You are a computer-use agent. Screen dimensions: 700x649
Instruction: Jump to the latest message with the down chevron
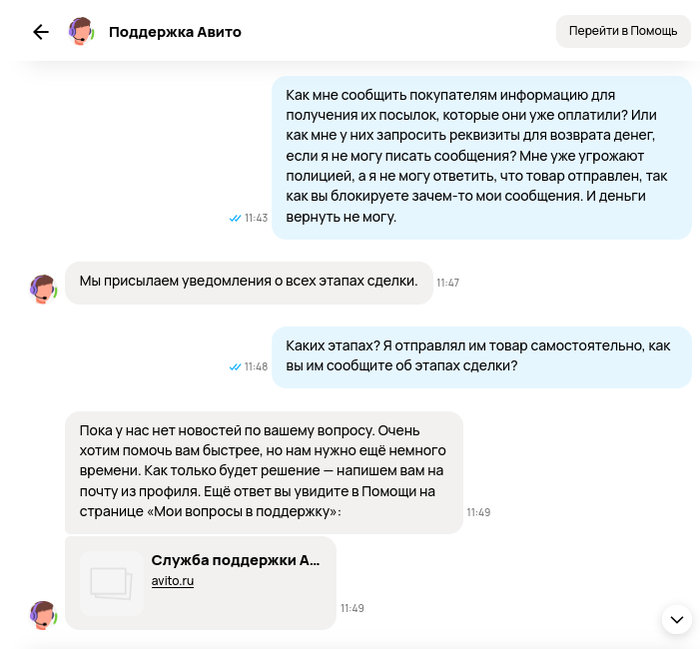677,619
